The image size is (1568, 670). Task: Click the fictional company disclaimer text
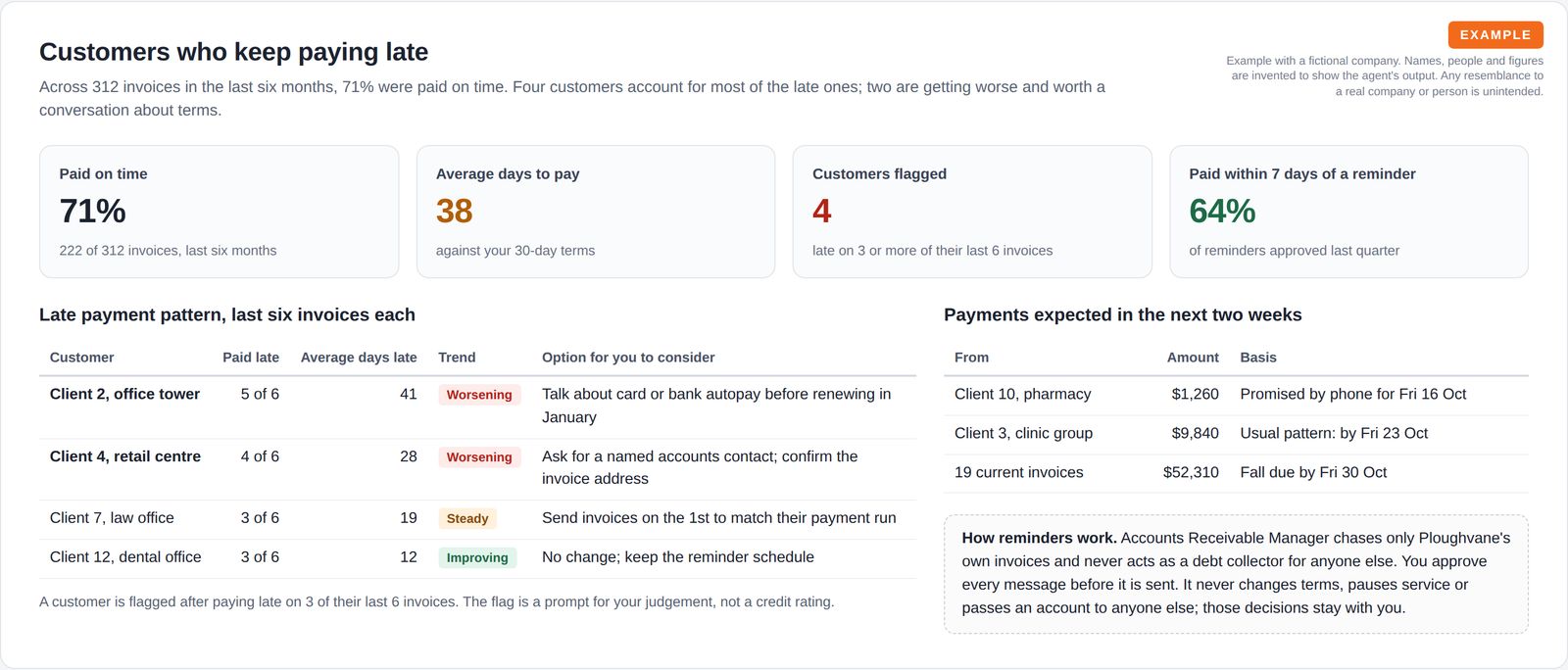[1385, 76]
